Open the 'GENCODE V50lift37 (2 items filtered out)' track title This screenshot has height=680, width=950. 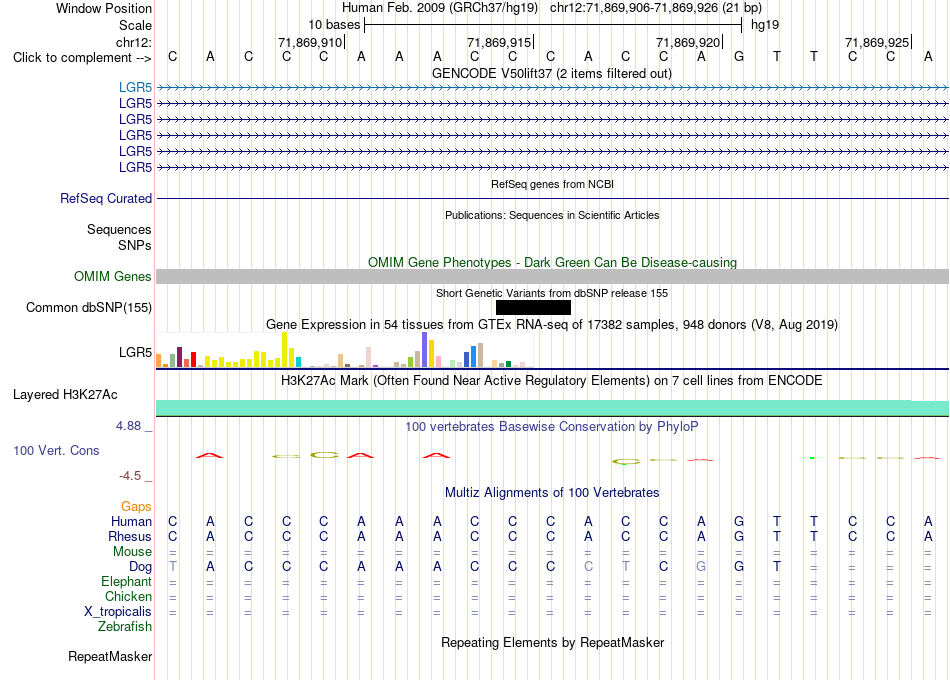click(x=551, y=73)
